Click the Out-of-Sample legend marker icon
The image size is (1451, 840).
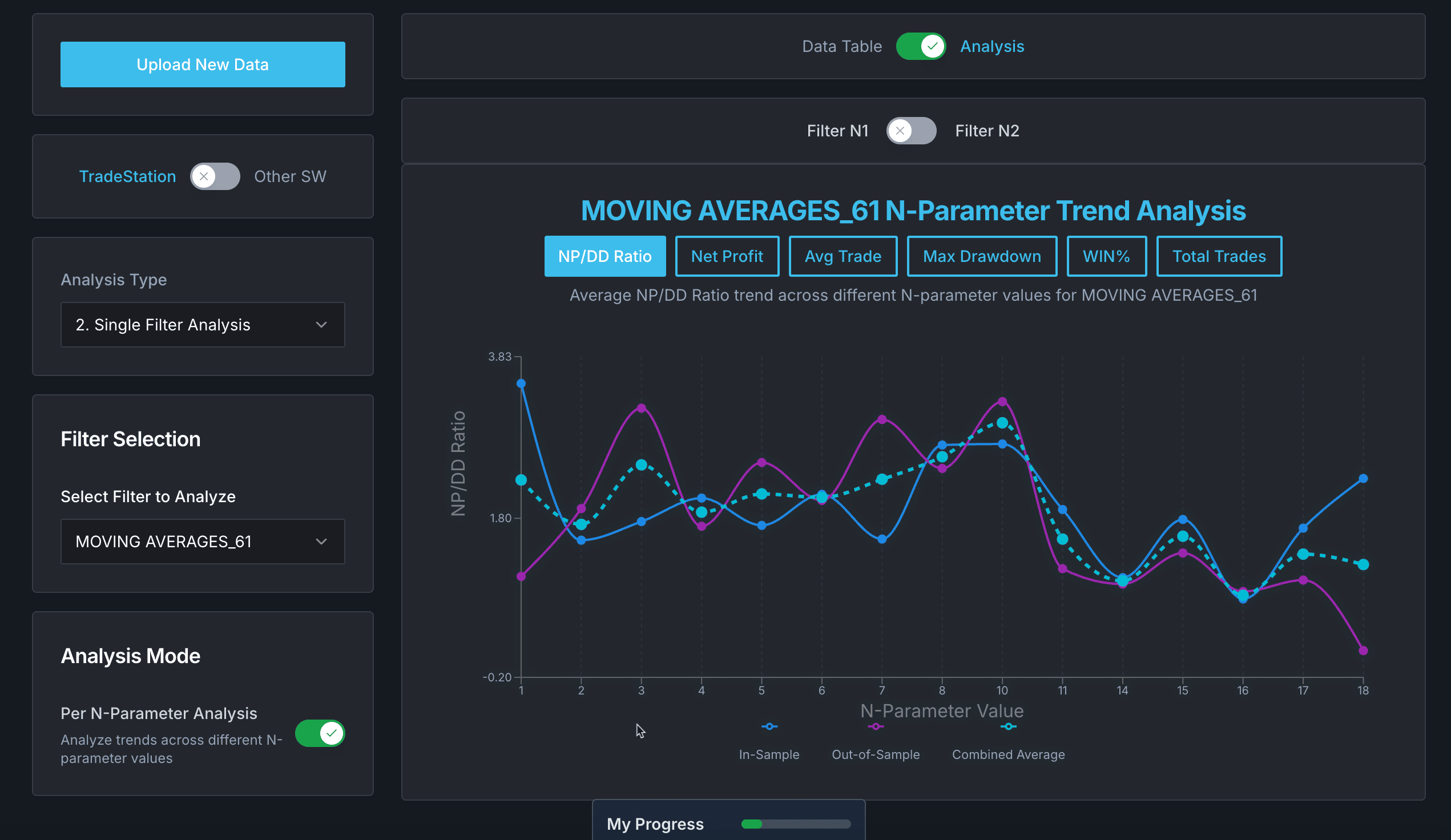tap(875, 726)
